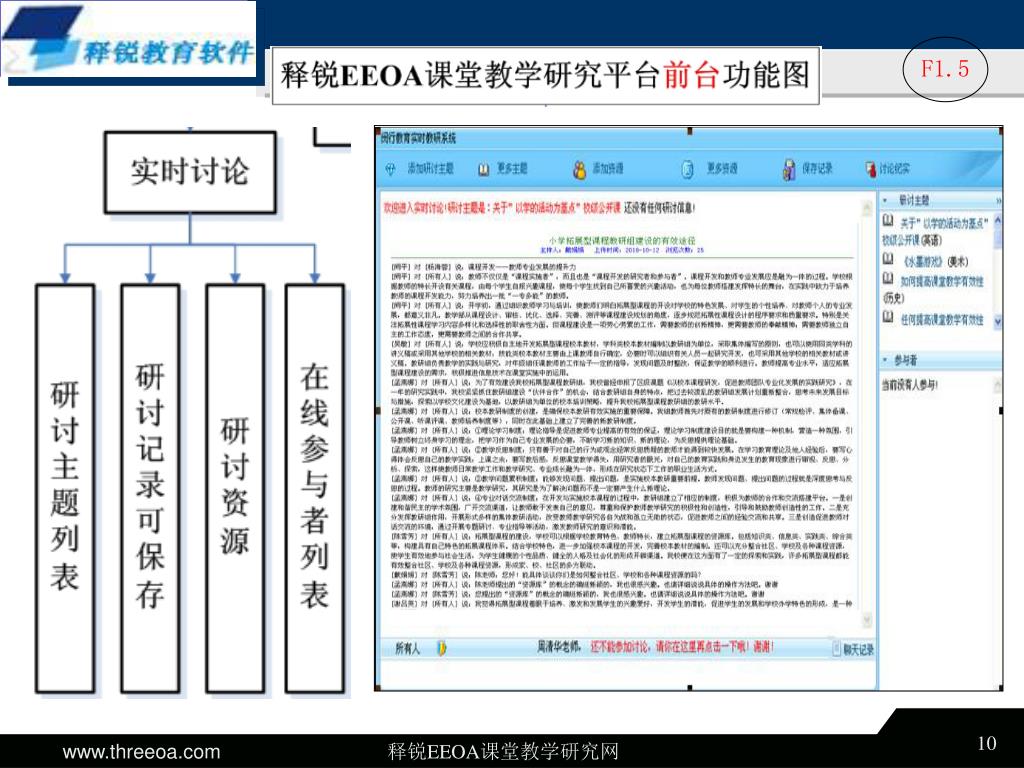The width and height of the screenshot is (1024, 768).
Task: Click red welcome text 欢迎进入实时讨论
Action: 413,208
